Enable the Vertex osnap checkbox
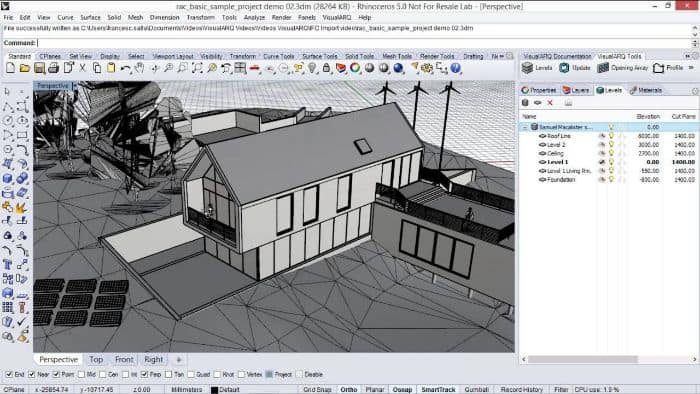 [241, 374]
